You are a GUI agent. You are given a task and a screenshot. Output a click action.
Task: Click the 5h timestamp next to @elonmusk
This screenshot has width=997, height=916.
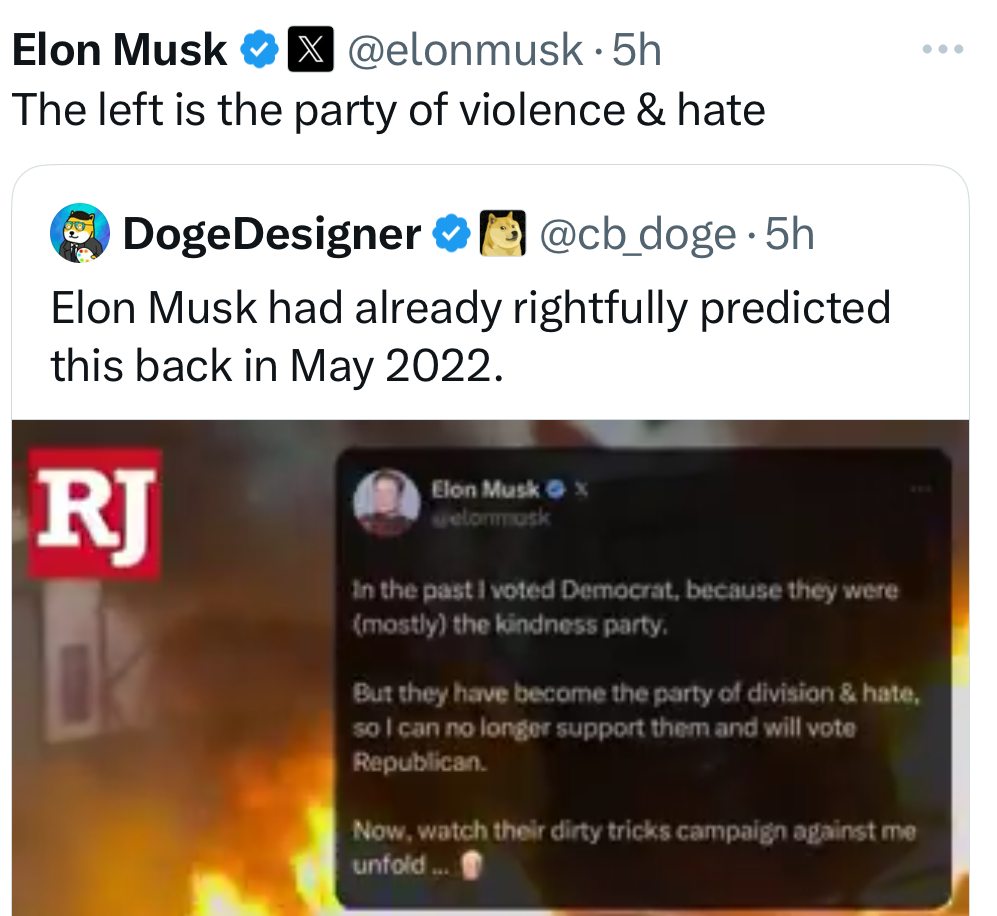637,49
